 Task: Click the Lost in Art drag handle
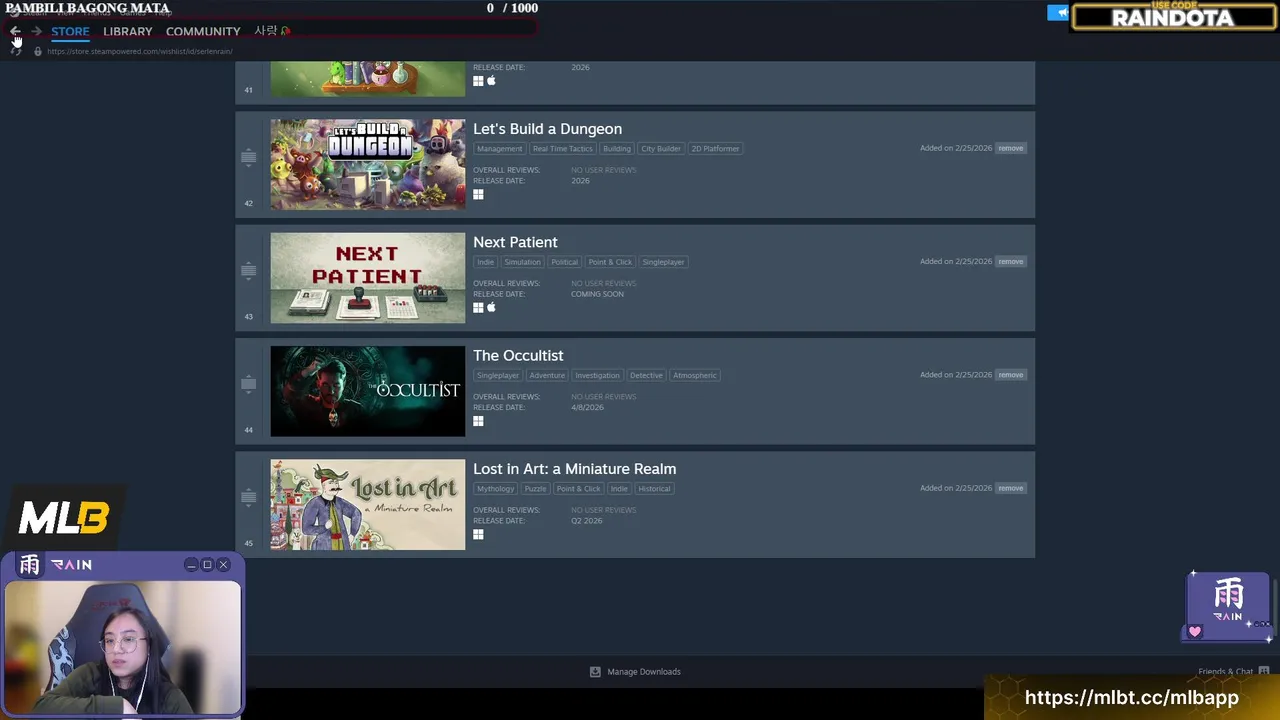(x=248, y=496)
